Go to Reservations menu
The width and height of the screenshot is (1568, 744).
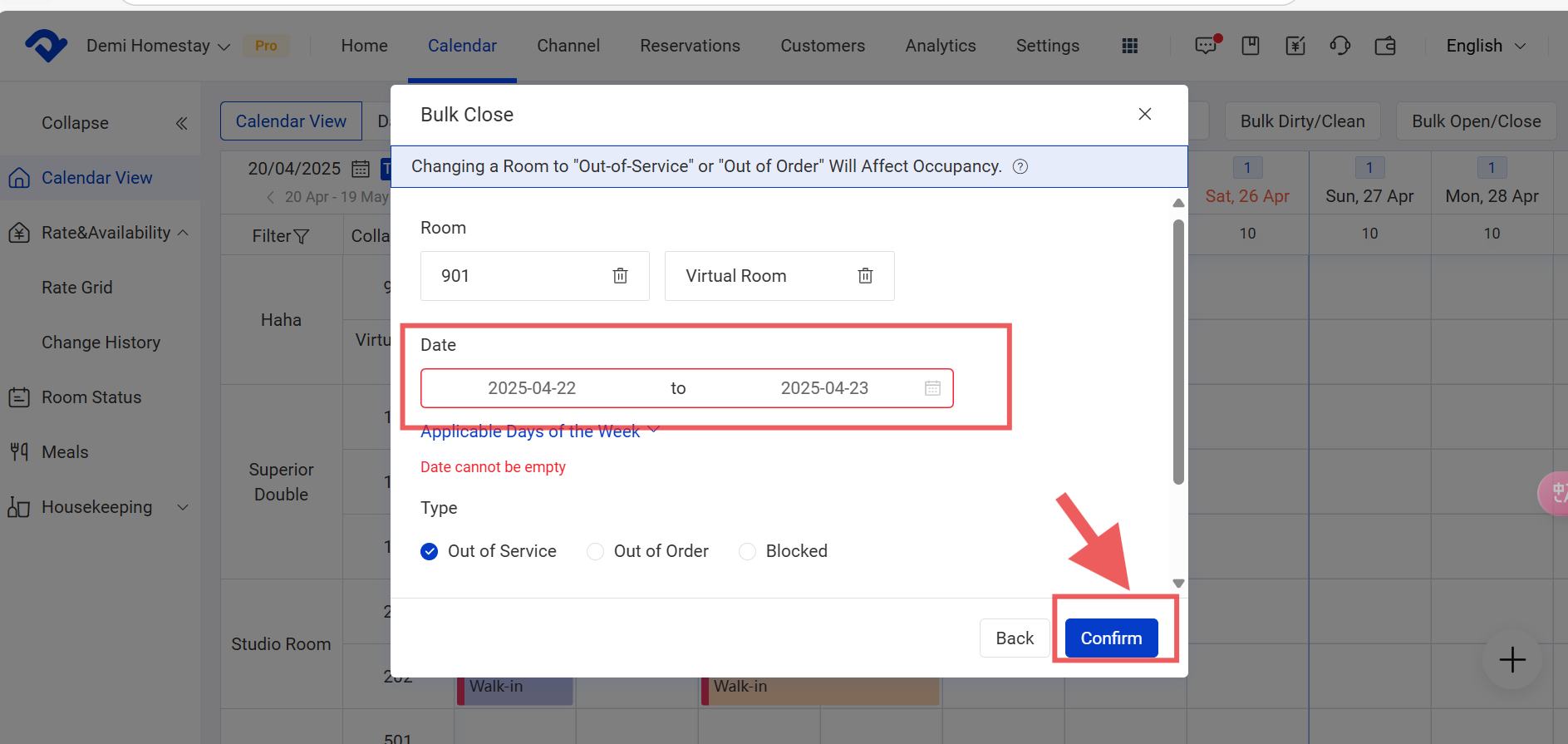tap(690, 46)
